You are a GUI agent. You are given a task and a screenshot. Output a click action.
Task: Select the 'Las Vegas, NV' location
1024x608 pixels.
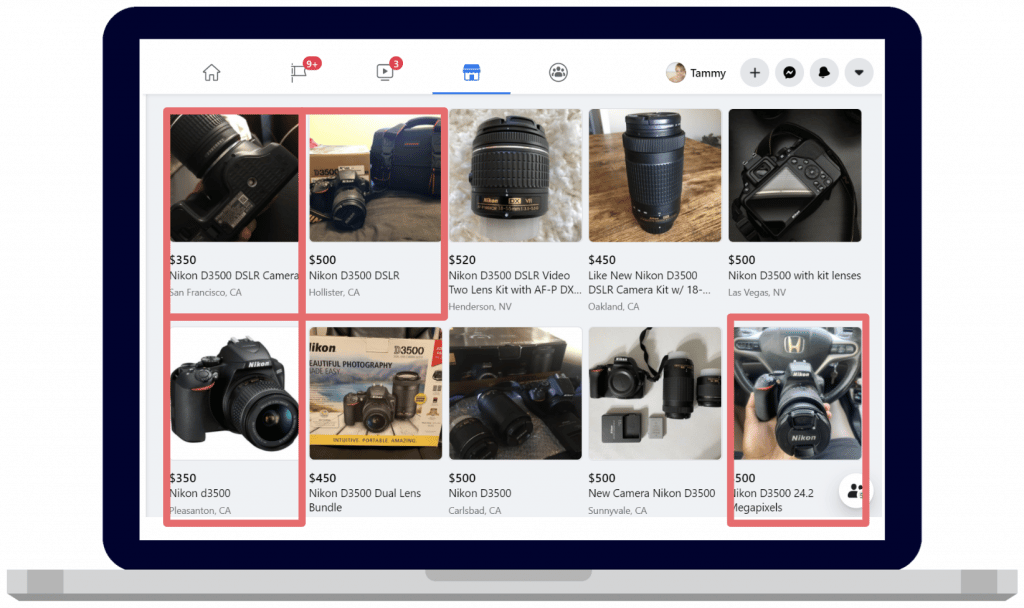757,293
